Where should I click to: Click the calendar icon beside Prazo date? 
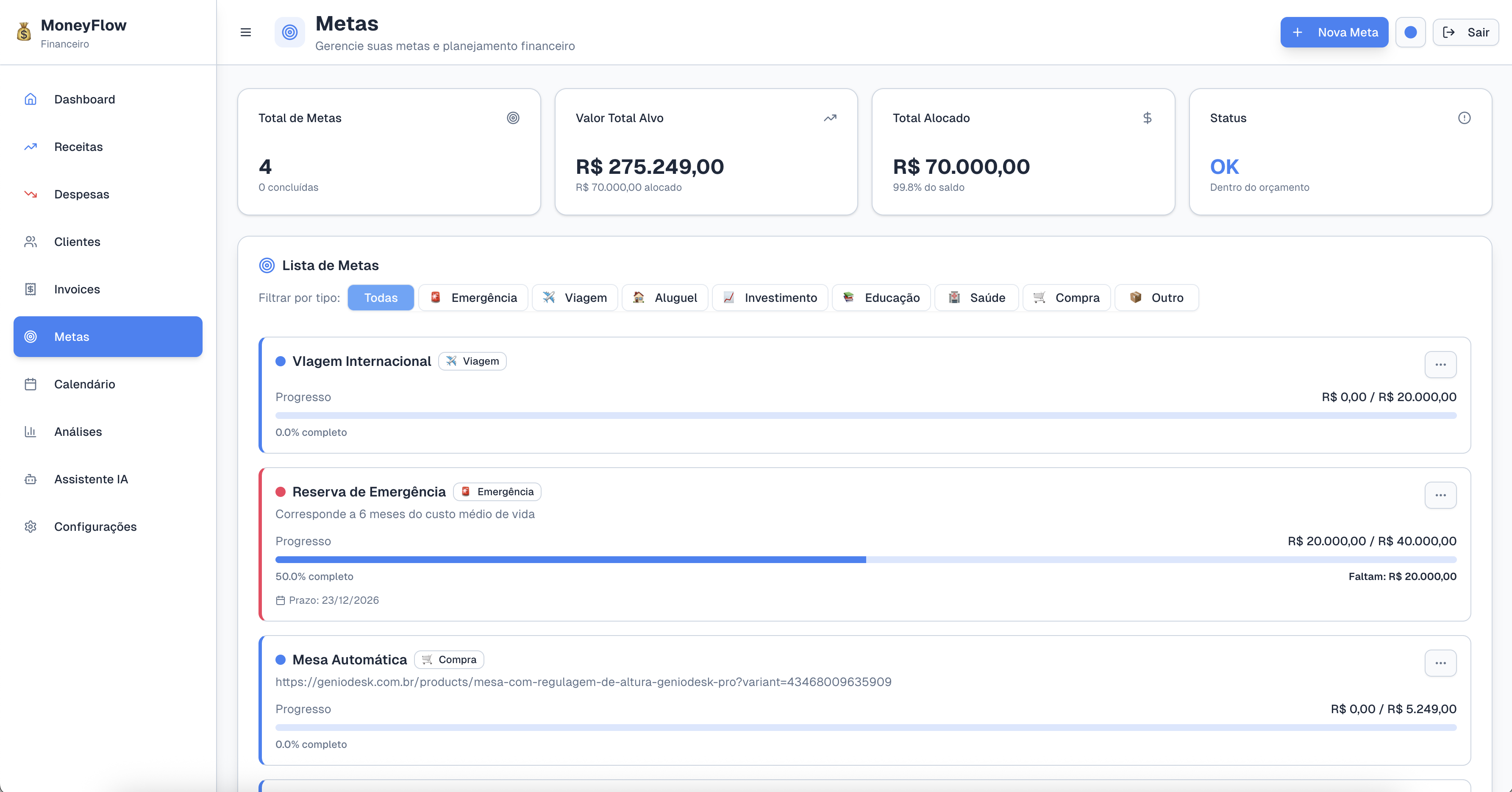(281, 600)
